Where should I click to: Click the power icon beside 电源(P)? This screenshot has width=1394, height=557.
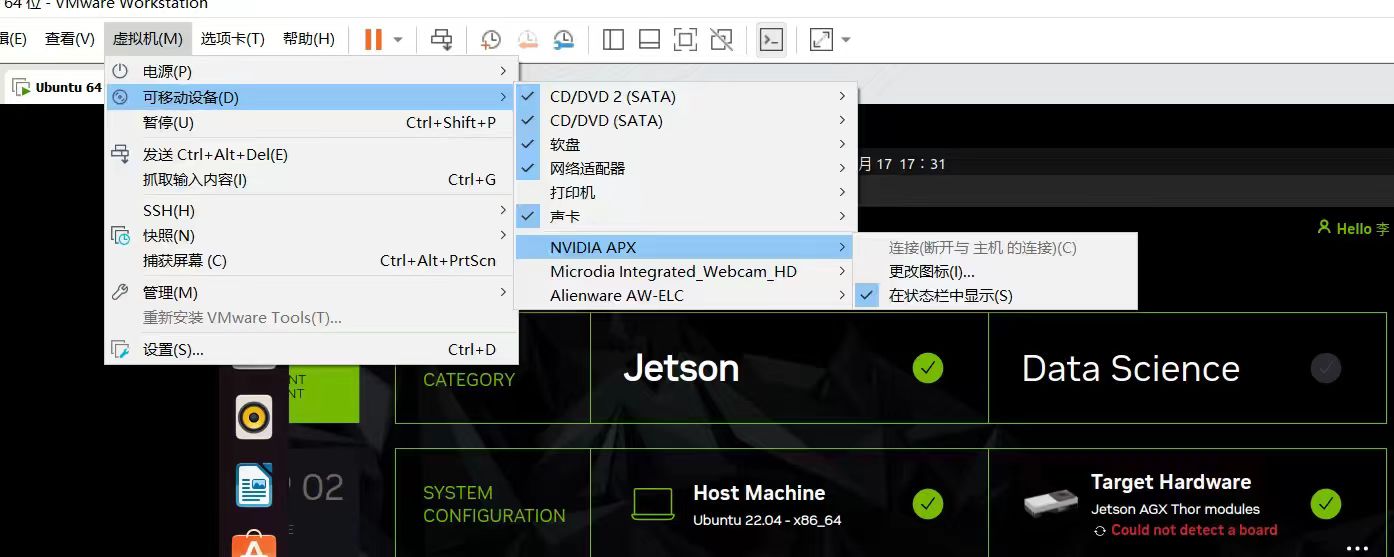120,72
